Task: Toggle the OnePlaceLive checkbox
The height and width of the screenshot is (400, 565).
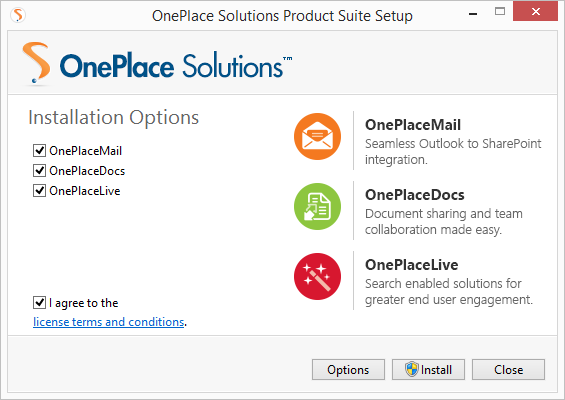Action: tap(39, 190)
